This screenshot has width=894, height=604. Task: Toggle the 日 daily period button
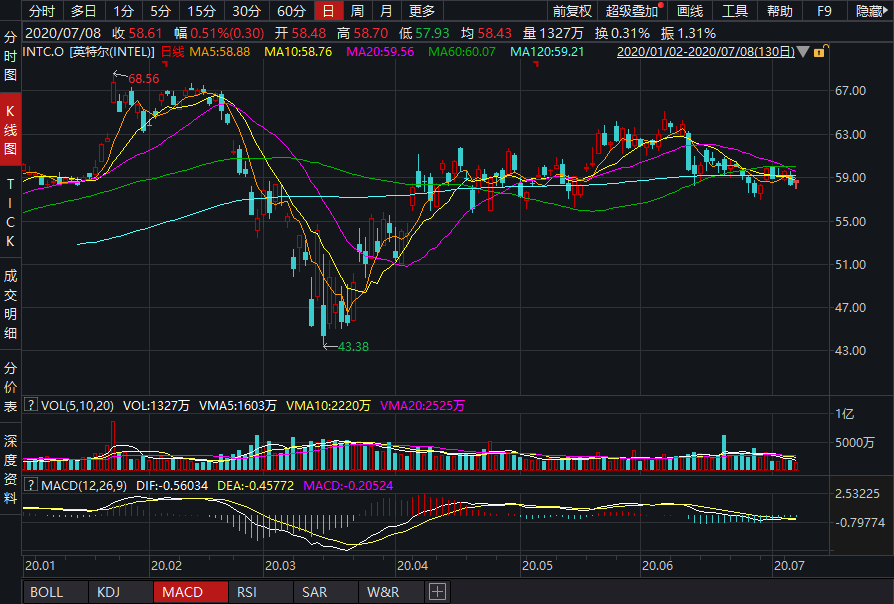327,11
